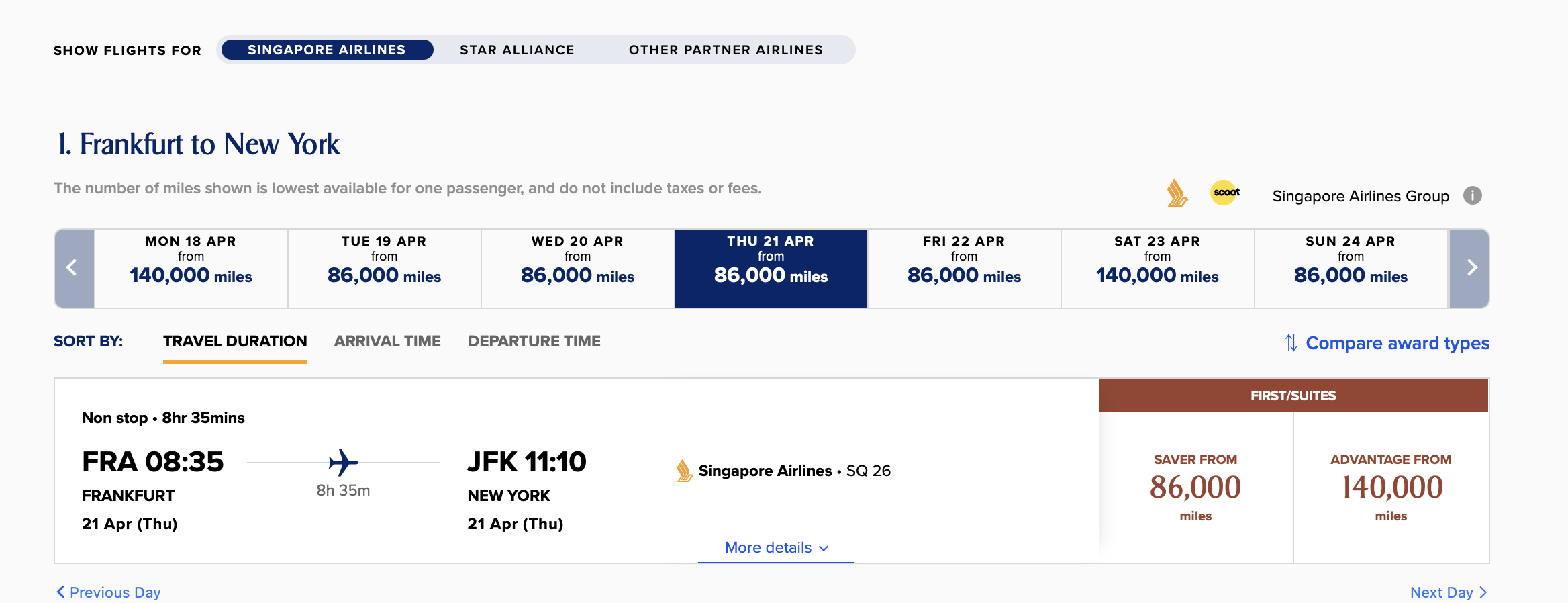
Task: Go back via Previous Day link
Action: click(x=109, y=592)
